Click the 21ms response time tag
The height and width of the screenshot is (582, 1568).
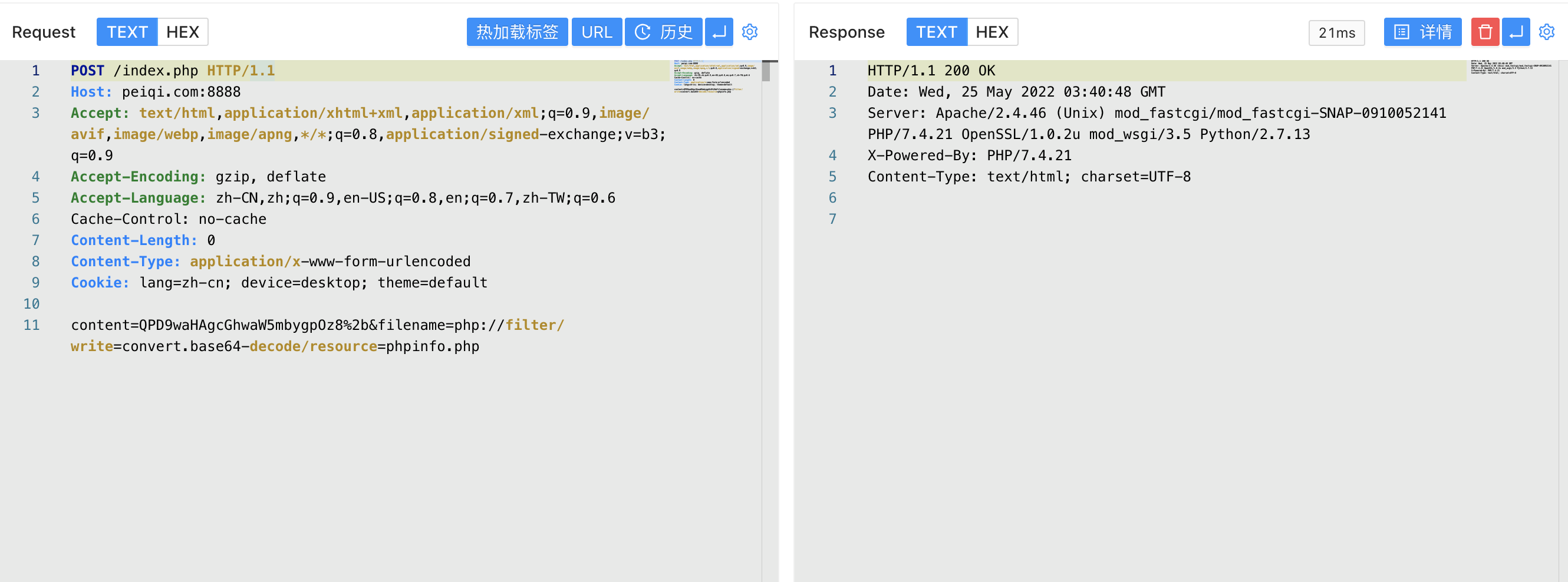coord(1337,32)
